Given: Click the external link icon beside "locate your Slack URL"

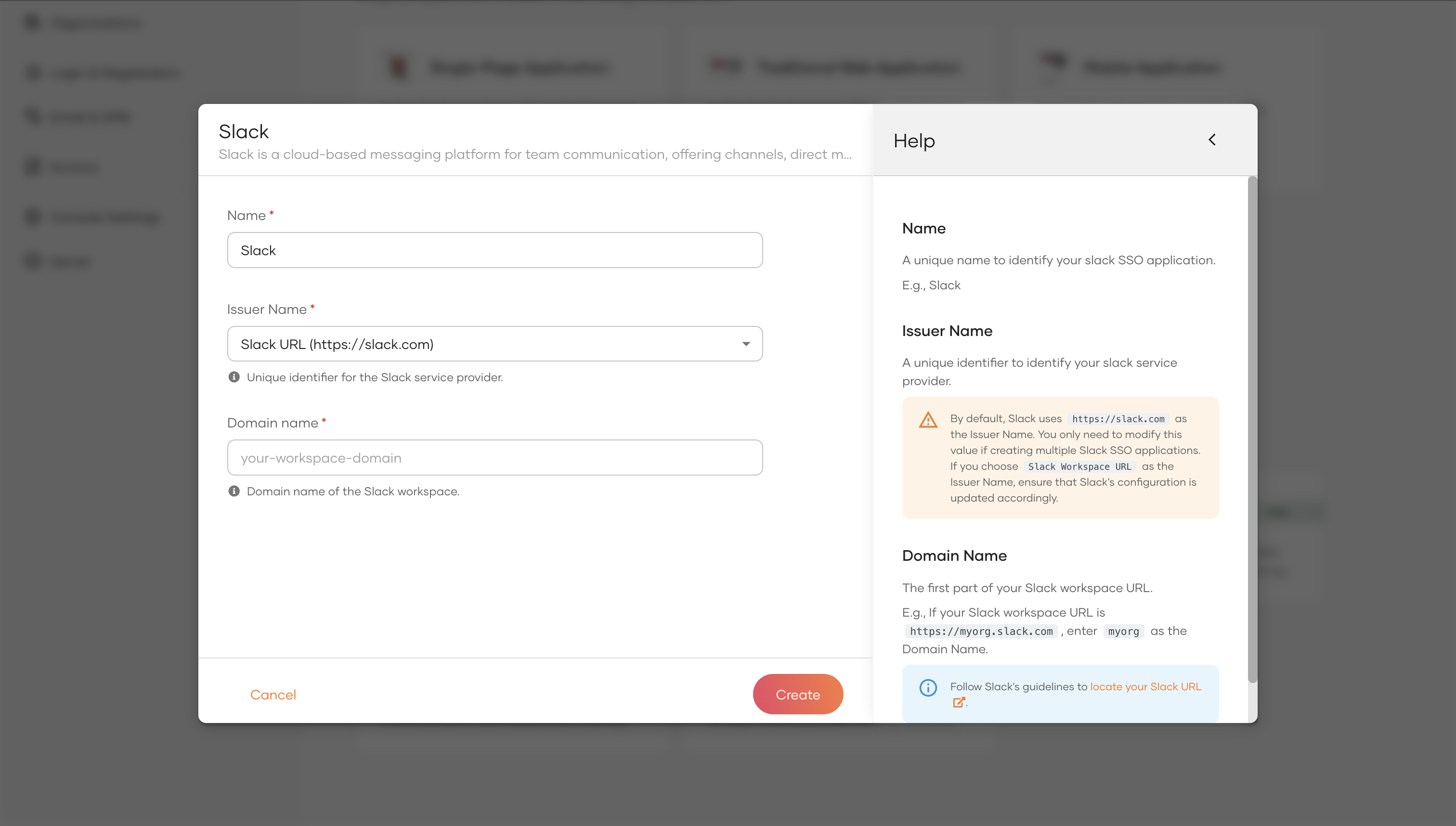Looking at the screenshot, I should pyautogui.click(x=960, y=702).
